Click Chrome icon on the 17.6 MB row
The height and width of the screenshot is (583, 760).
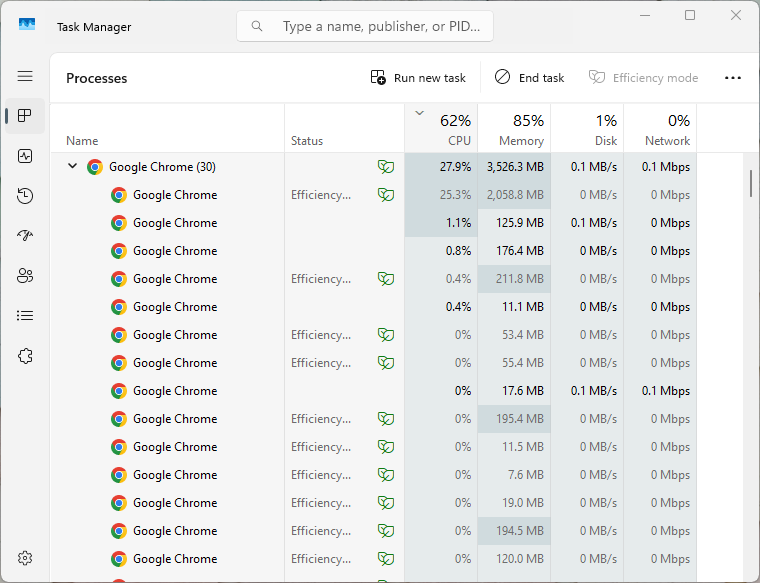[119, 391]
